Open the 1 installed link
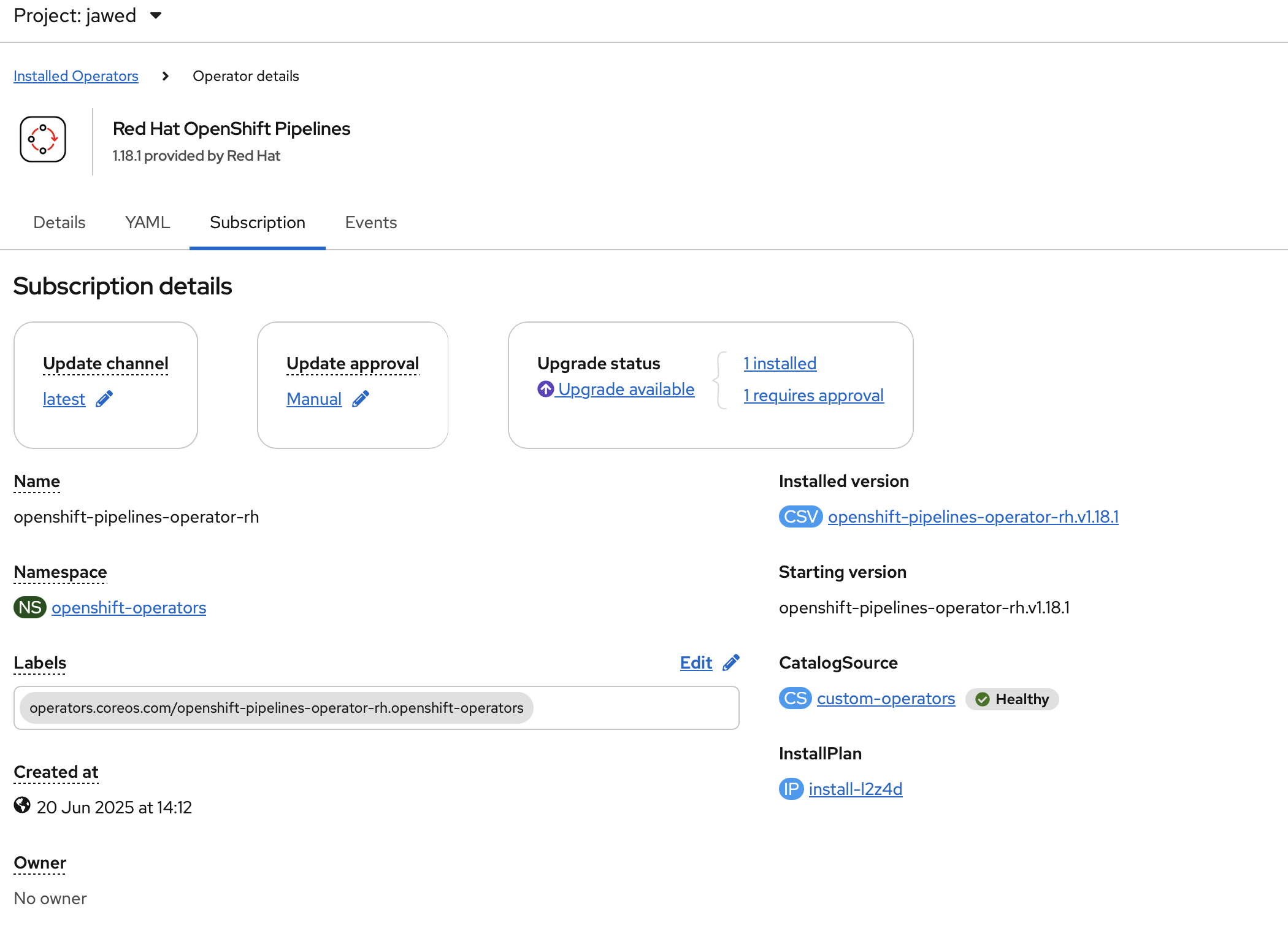Screen dimensions: 1288x925 [780, 364]
